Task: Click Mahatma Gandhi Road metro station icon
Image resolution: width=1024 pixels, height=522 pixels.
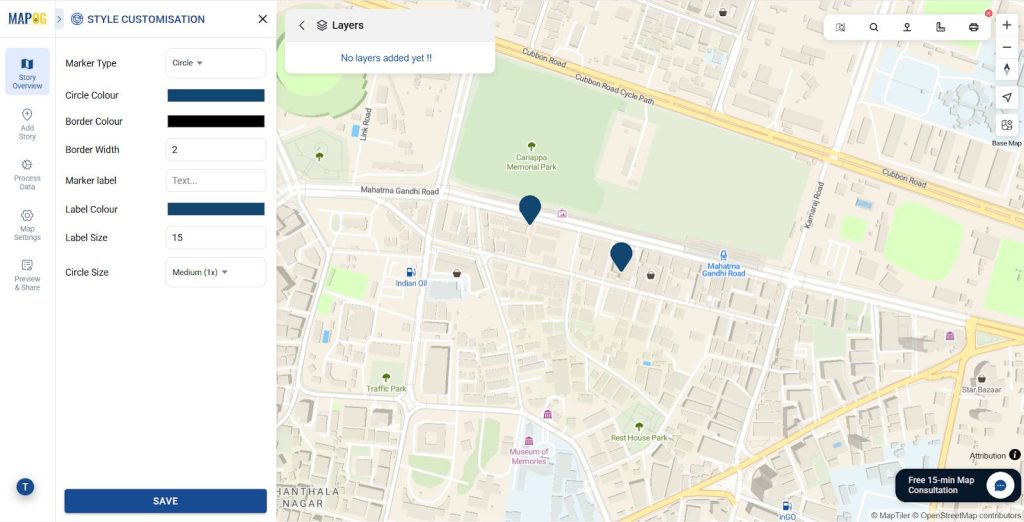Action: 723,255
